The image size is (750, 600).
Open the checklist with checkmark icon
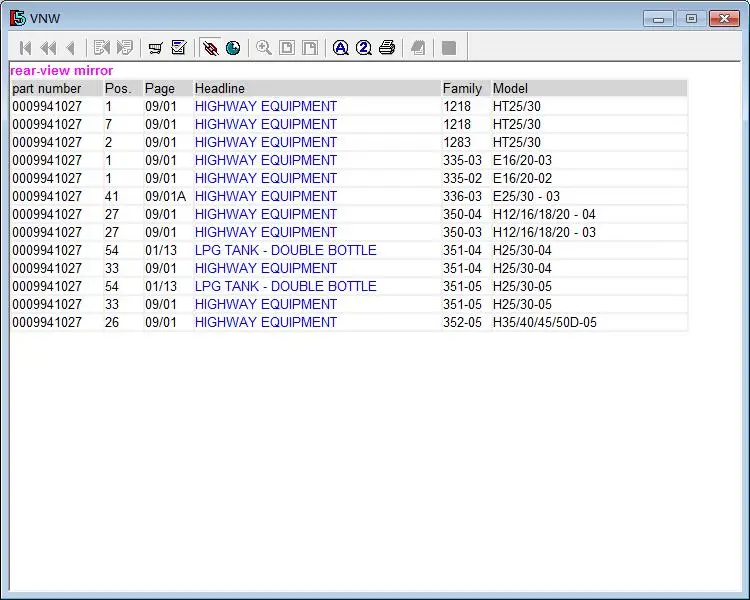point(178,48)
